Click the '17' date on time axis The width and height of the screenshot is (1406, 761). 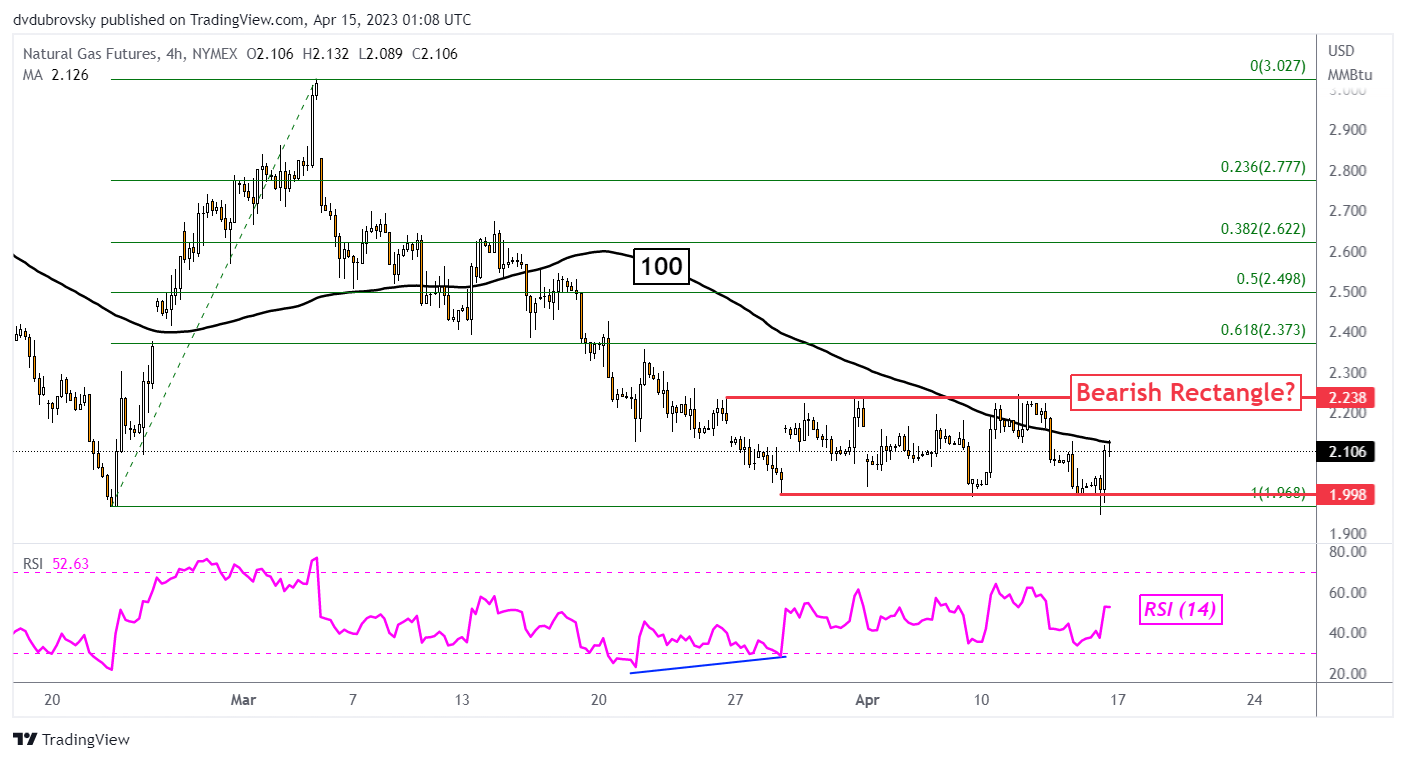(x=1117, y=700)
